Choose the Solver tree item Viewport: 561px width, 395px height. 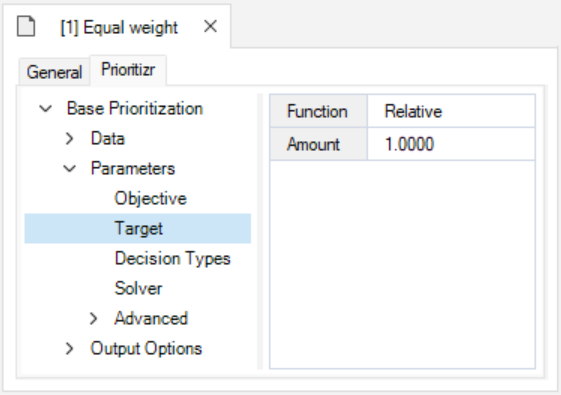(x=138, y=288)
